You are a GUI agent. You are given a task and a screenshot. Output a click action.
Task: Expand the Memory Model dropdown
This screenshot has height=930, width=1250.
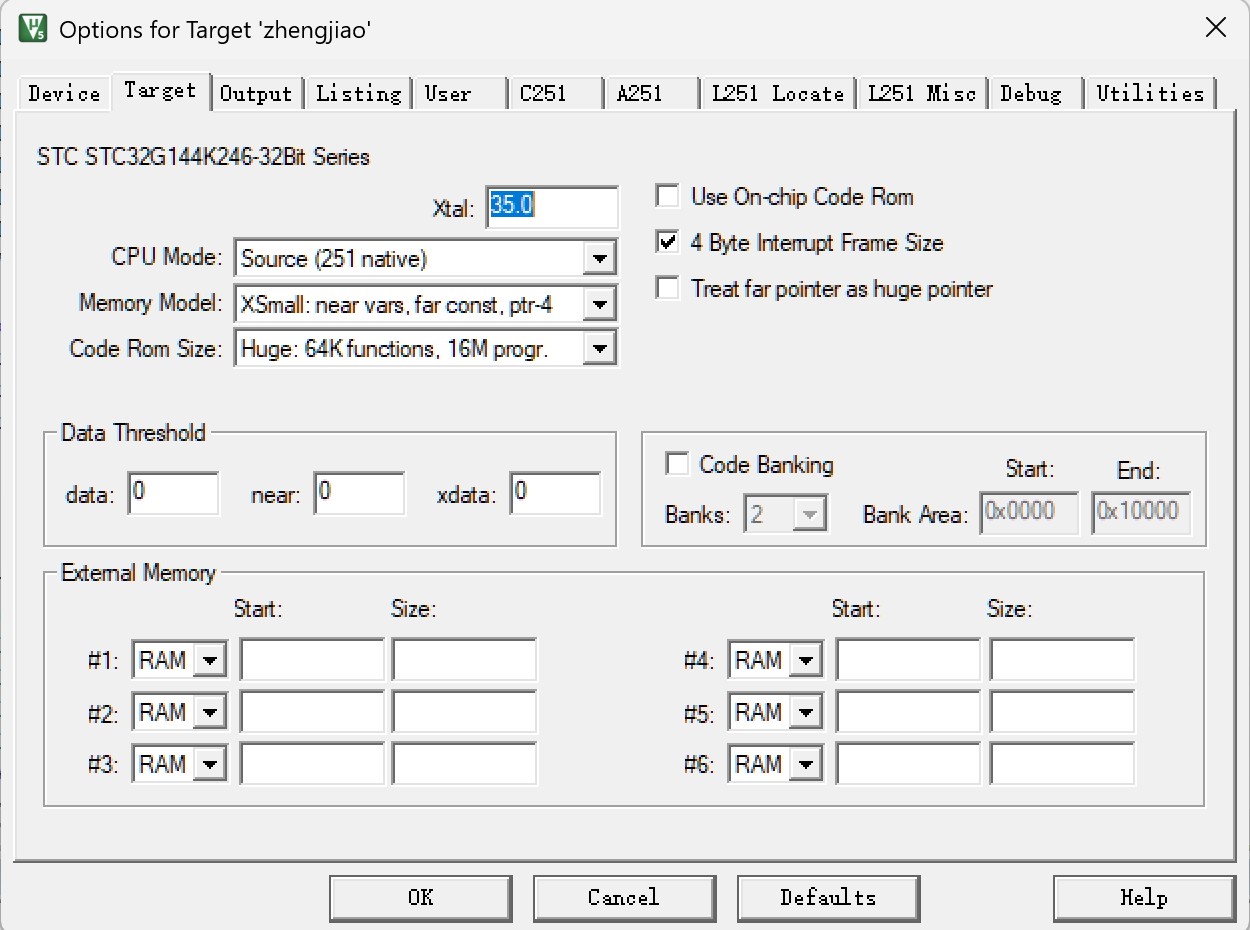pos(598,304)
